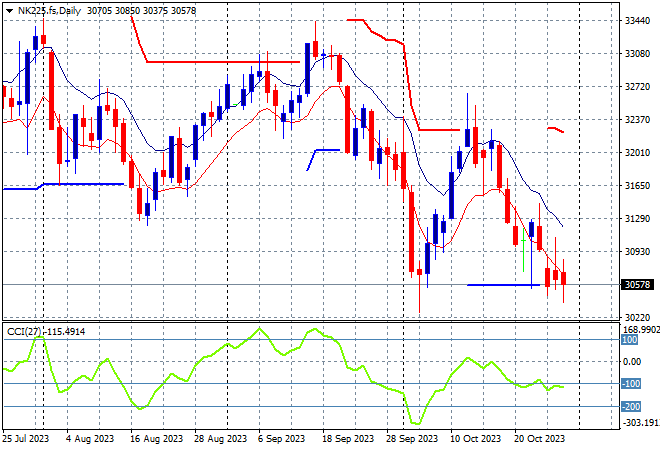This screenshot has width=660, height=450.
Task: Click the red resistance line near 32370
Action: point(439,130)
